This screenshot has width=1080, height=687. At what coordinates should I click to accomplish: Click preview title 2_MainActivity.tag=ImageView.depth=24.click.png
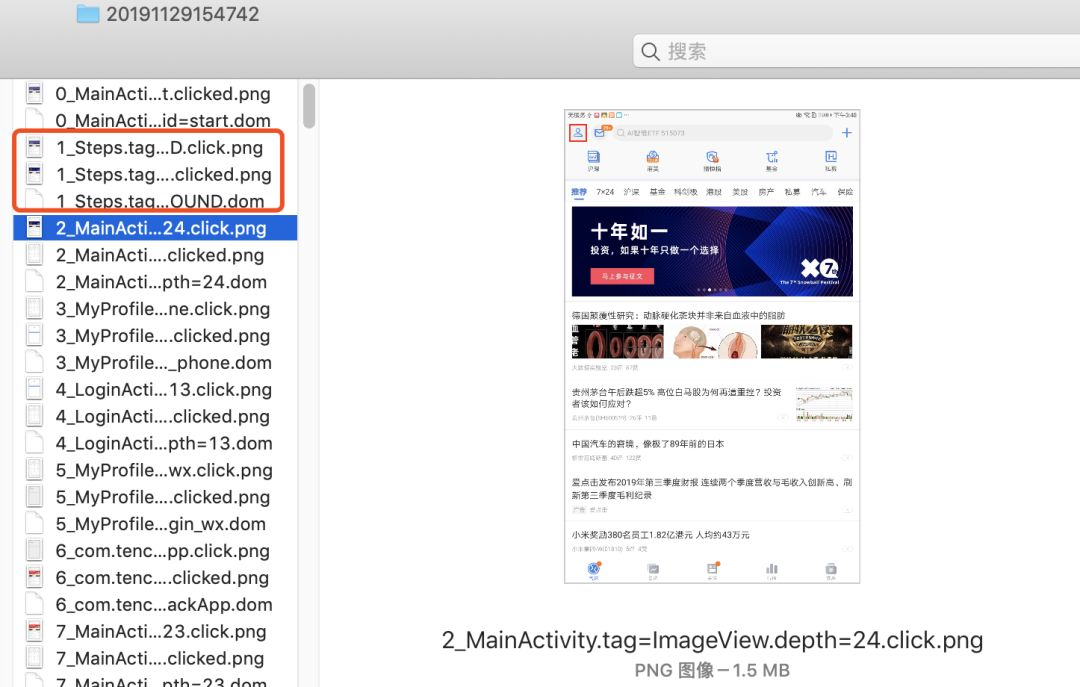(x=712, y=639)
